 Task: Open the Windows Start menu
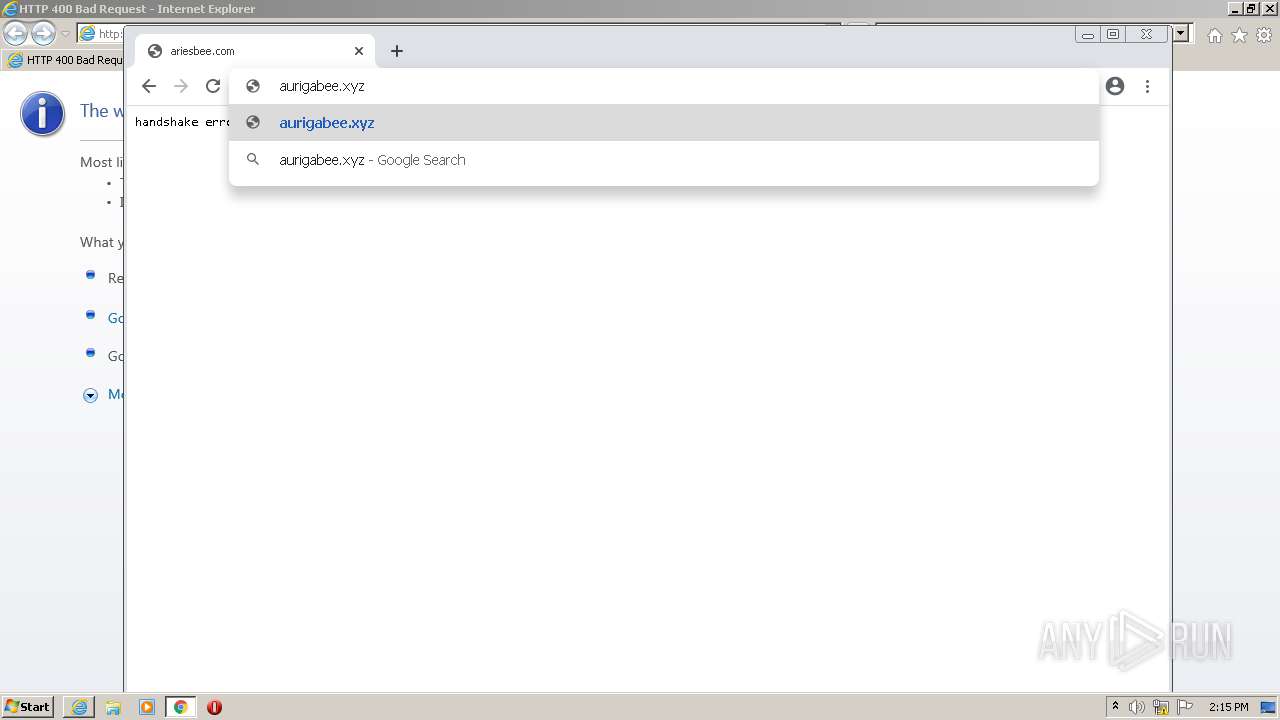28,707
